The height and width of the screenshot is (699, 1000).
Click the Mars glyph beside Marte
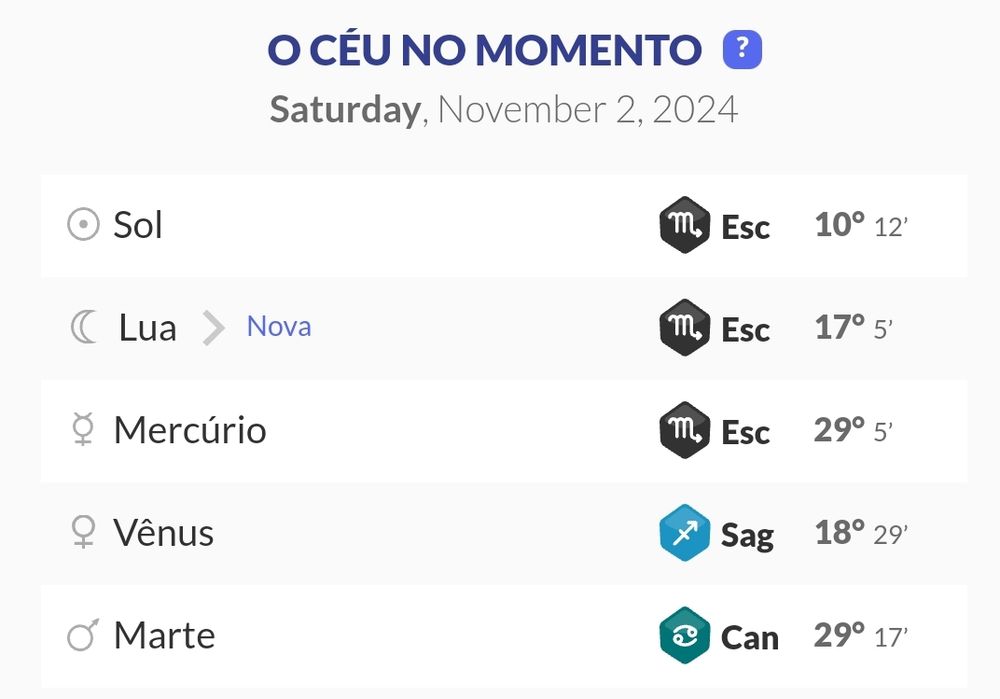click(82, 635)
